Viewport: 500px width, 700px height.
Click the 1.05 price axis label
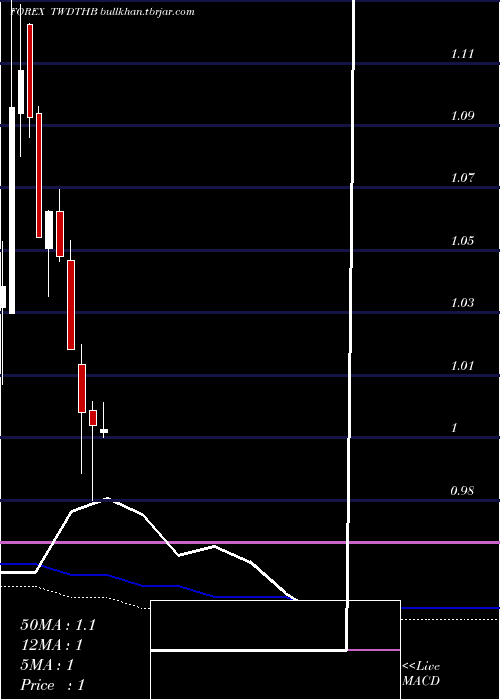pyautogui.click(x=462, y=241)
